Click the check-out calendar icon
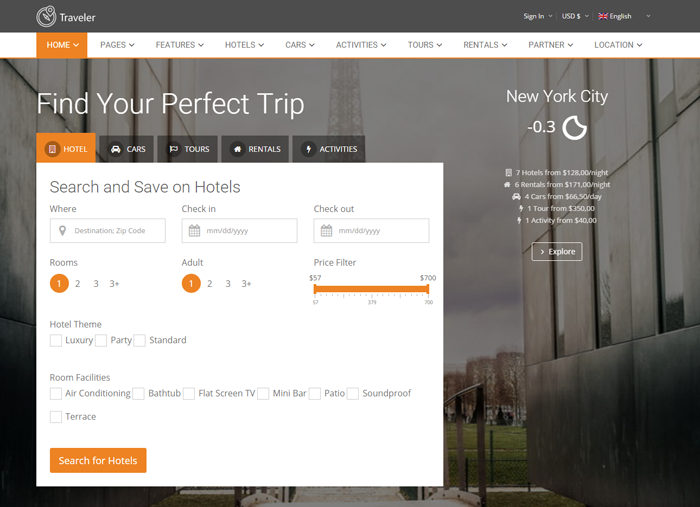The height and width of the screenshot is (507, 700). [x=327, y=231]
